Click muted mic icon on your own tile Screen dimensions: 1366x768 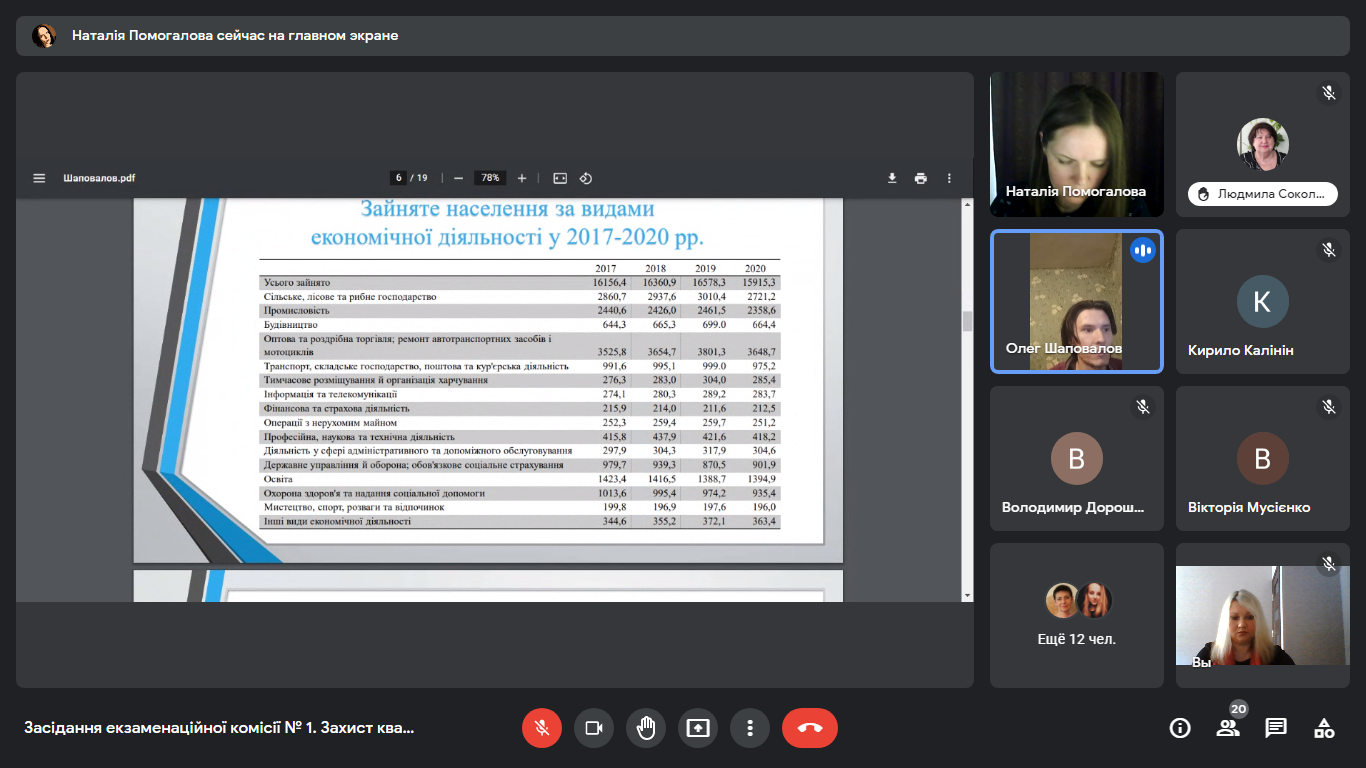[x=1328, y=564]
